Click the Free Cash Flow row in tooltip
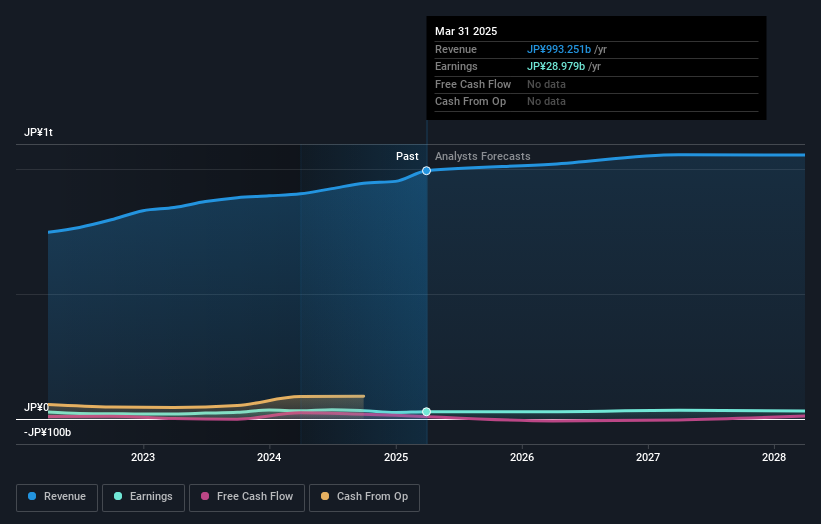This screenshot has height=524, width=821. pos(596,84)
